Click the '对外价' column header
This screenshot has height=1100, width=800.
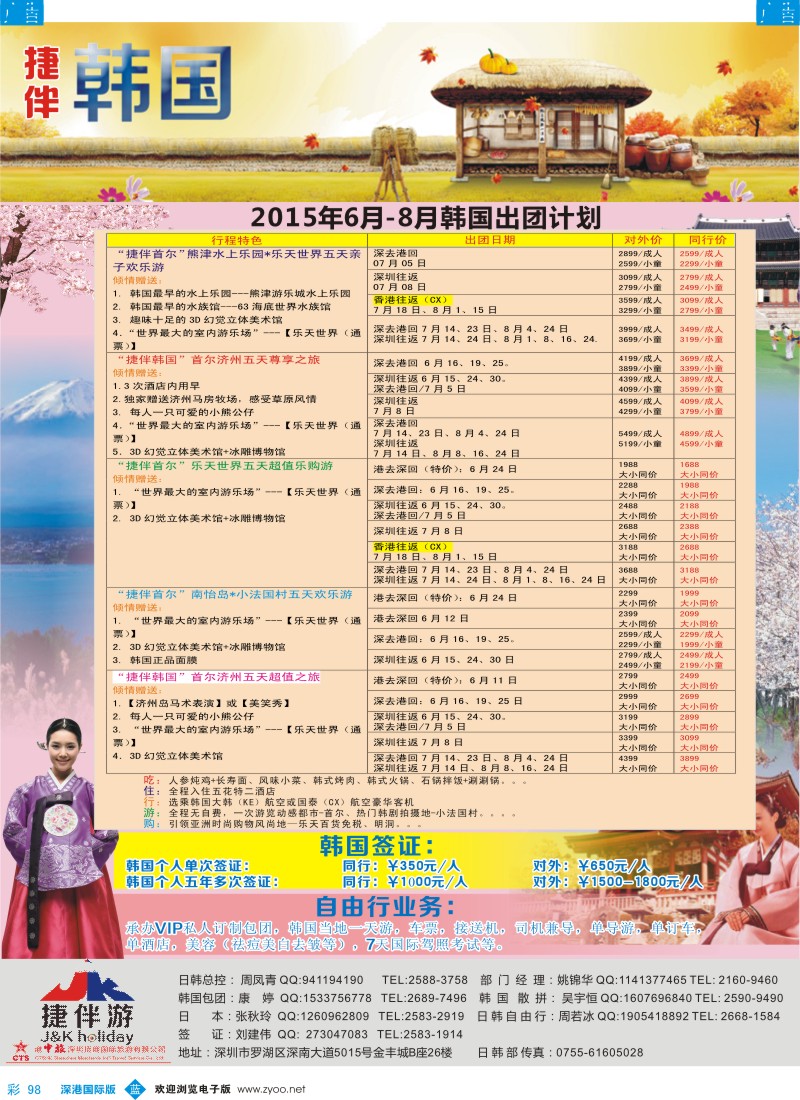(x=643, y=240)
